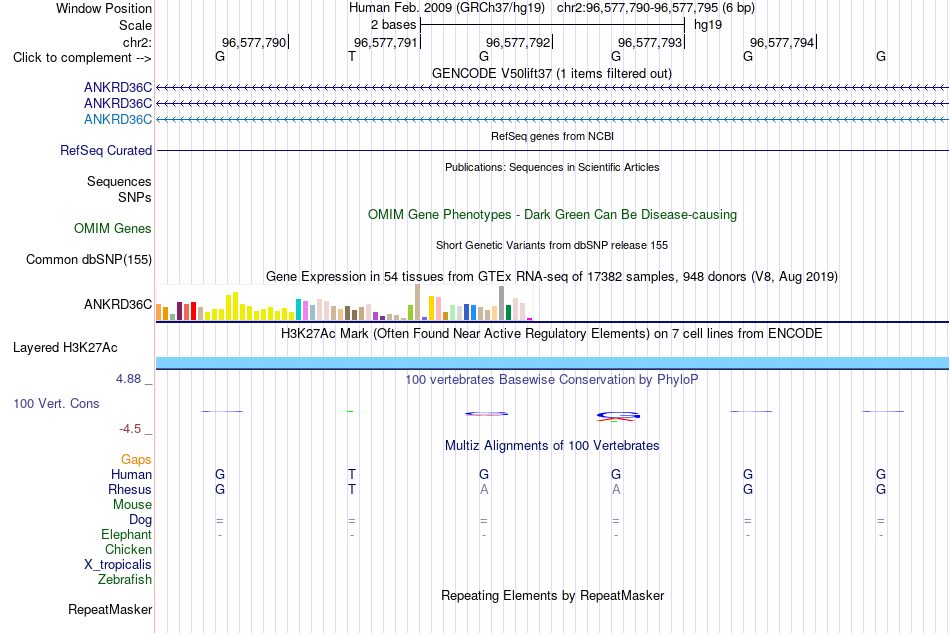Viewport: 950px width, 633px height.
Task: Click the T base in the Rhesus alignment row
Action: point(352,489)
